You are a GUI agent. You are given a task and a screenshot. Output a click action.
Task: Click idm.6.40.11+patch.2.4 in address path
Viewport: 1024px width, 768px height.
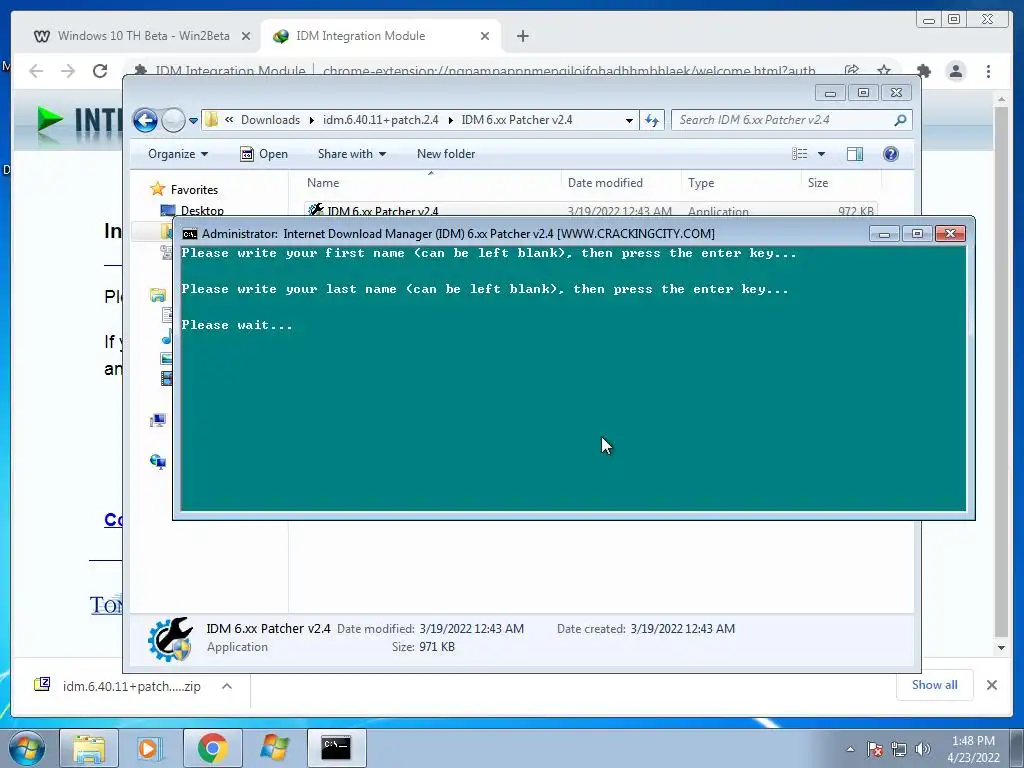tap(380, 120)
